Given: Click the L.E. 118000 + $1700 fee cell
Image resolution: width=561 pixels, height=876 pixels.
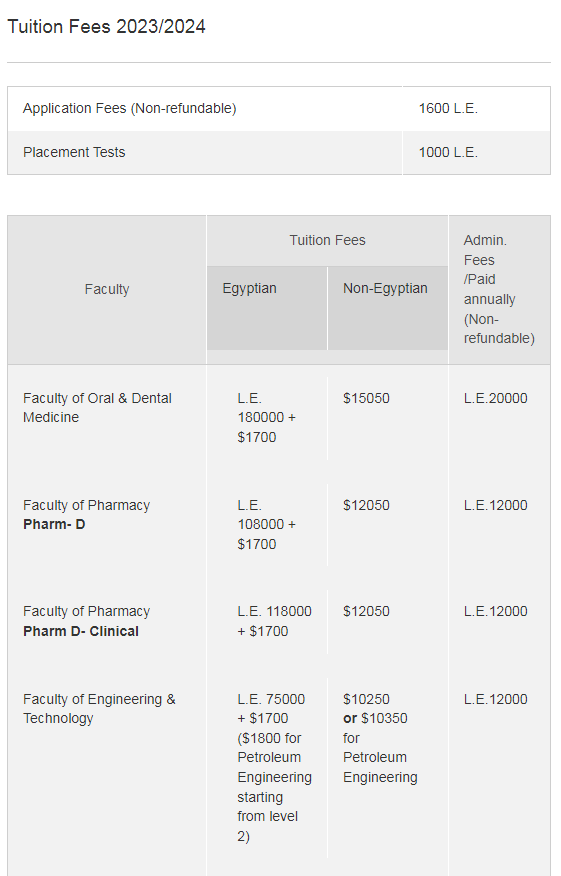Looking at the screenshot, I should (274, 621).
